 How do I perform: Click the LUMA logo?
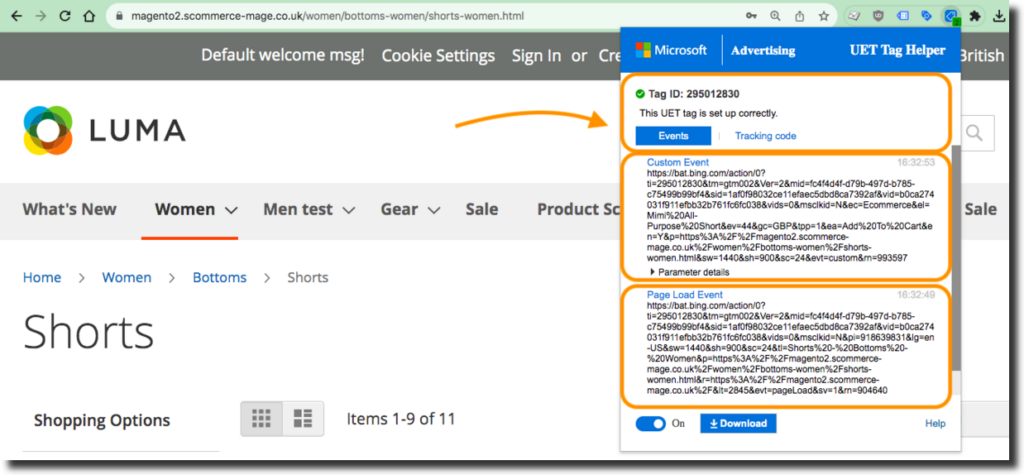click(x=105, y=130)
